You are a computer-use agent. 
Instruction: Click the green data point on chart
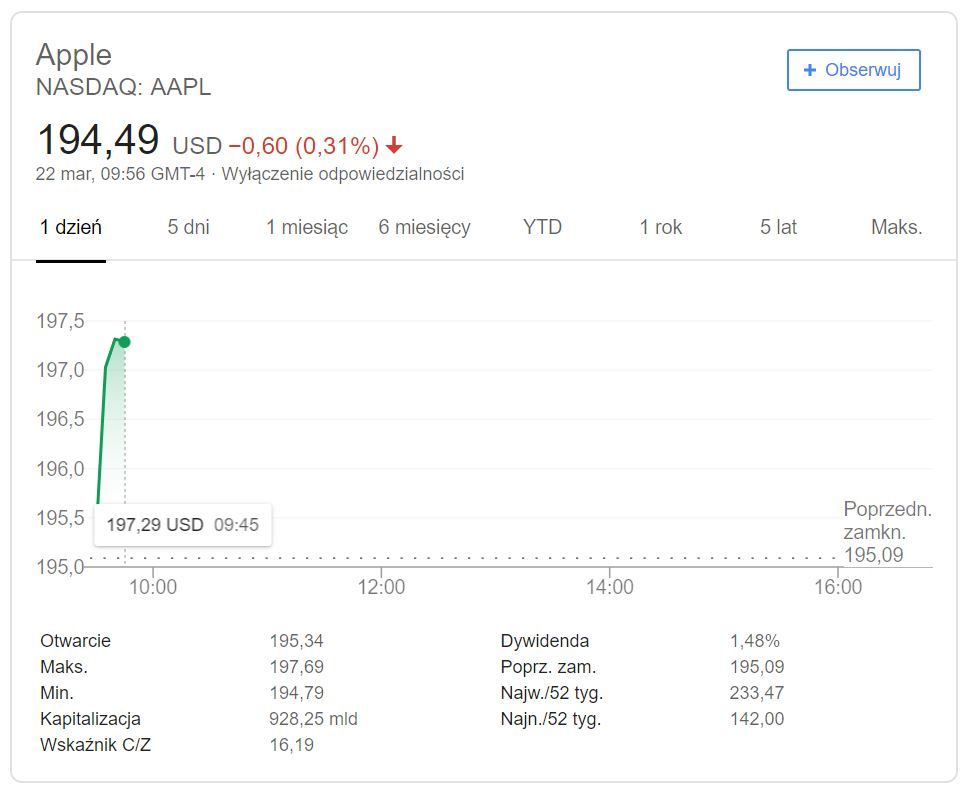pyautogui.click(x=124, y=342)
